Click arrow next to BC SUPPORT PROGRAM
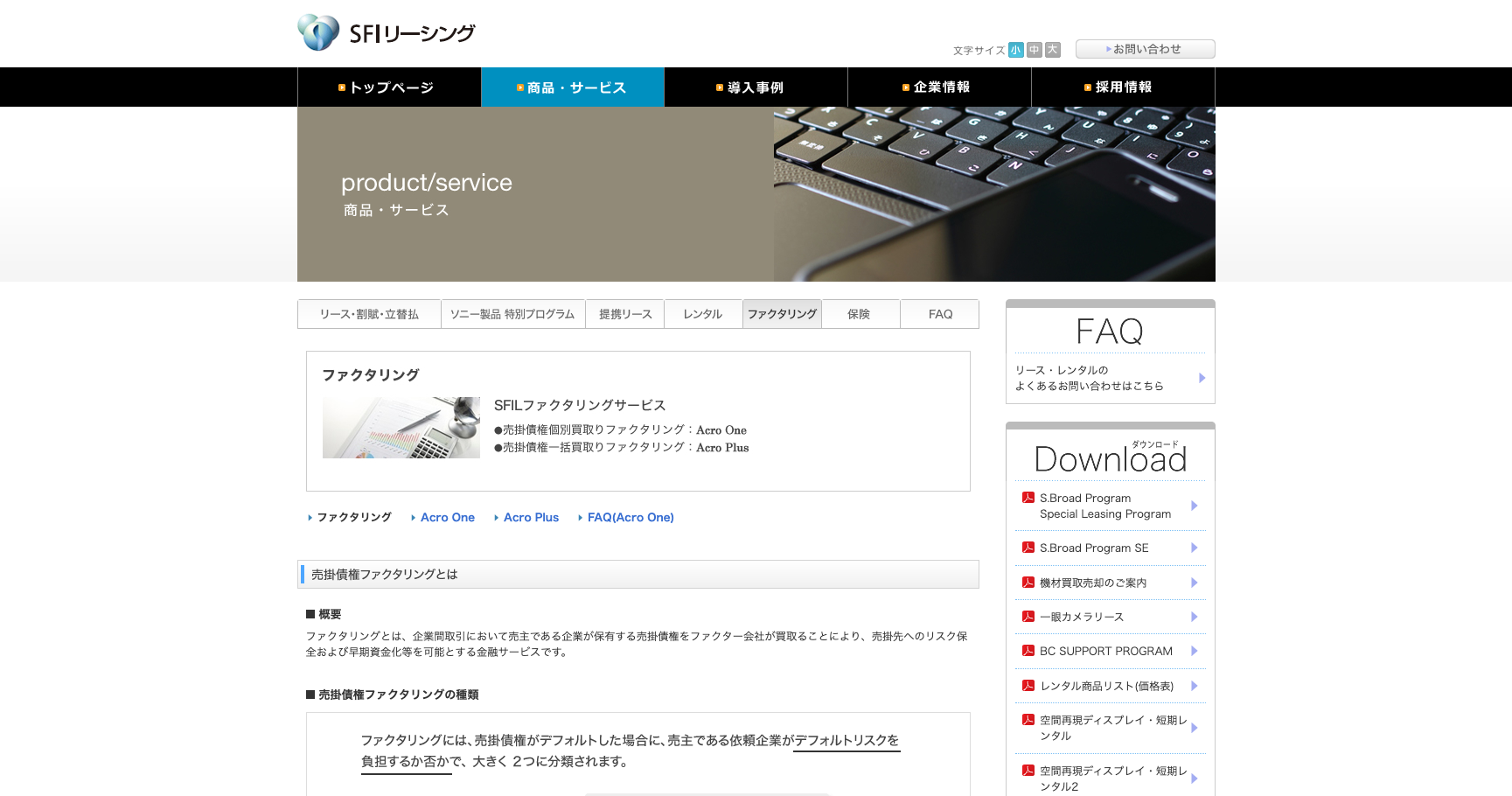The height and width of the screenshot is (796, 1512). click(1195, 651)
